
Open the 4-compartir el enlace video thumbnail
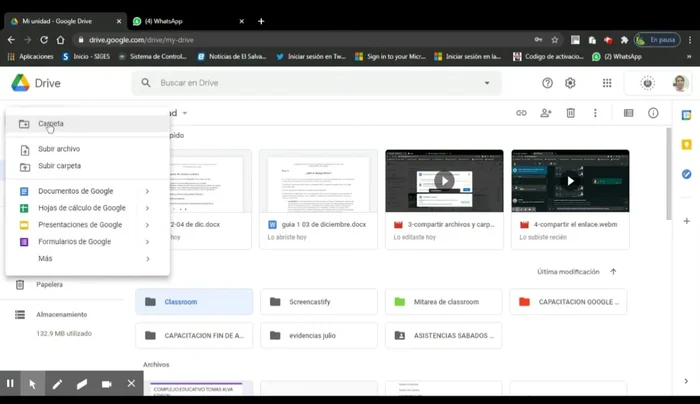570,181
